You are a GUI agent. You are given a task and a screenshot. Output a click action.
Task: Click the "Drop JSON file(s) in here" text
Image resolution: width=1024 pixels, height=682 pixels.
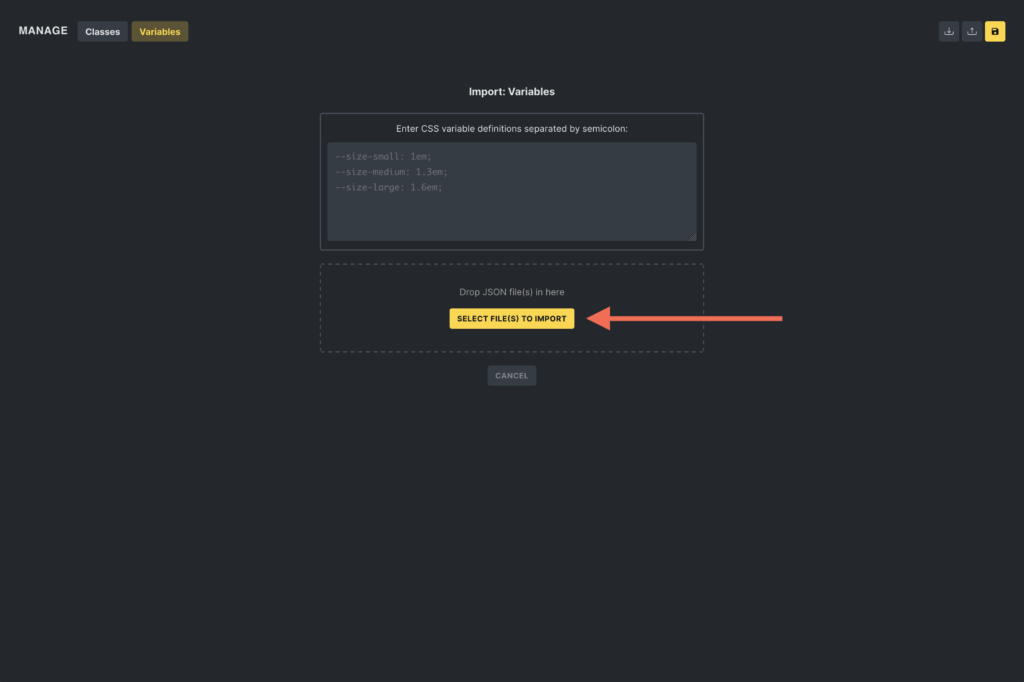tap(512, 292)
